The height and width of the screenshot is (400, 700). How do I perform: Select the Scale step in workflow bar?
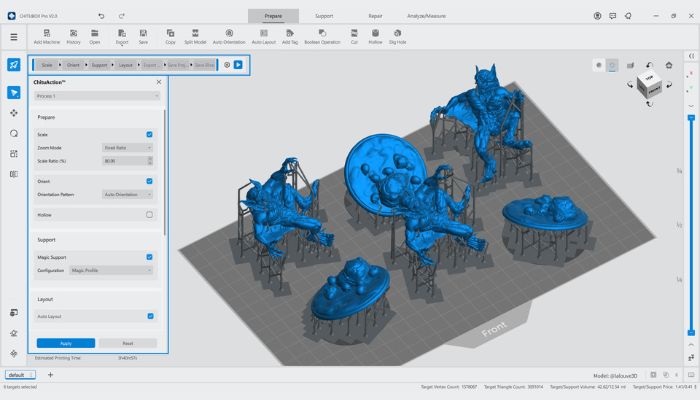coord(47,65)
